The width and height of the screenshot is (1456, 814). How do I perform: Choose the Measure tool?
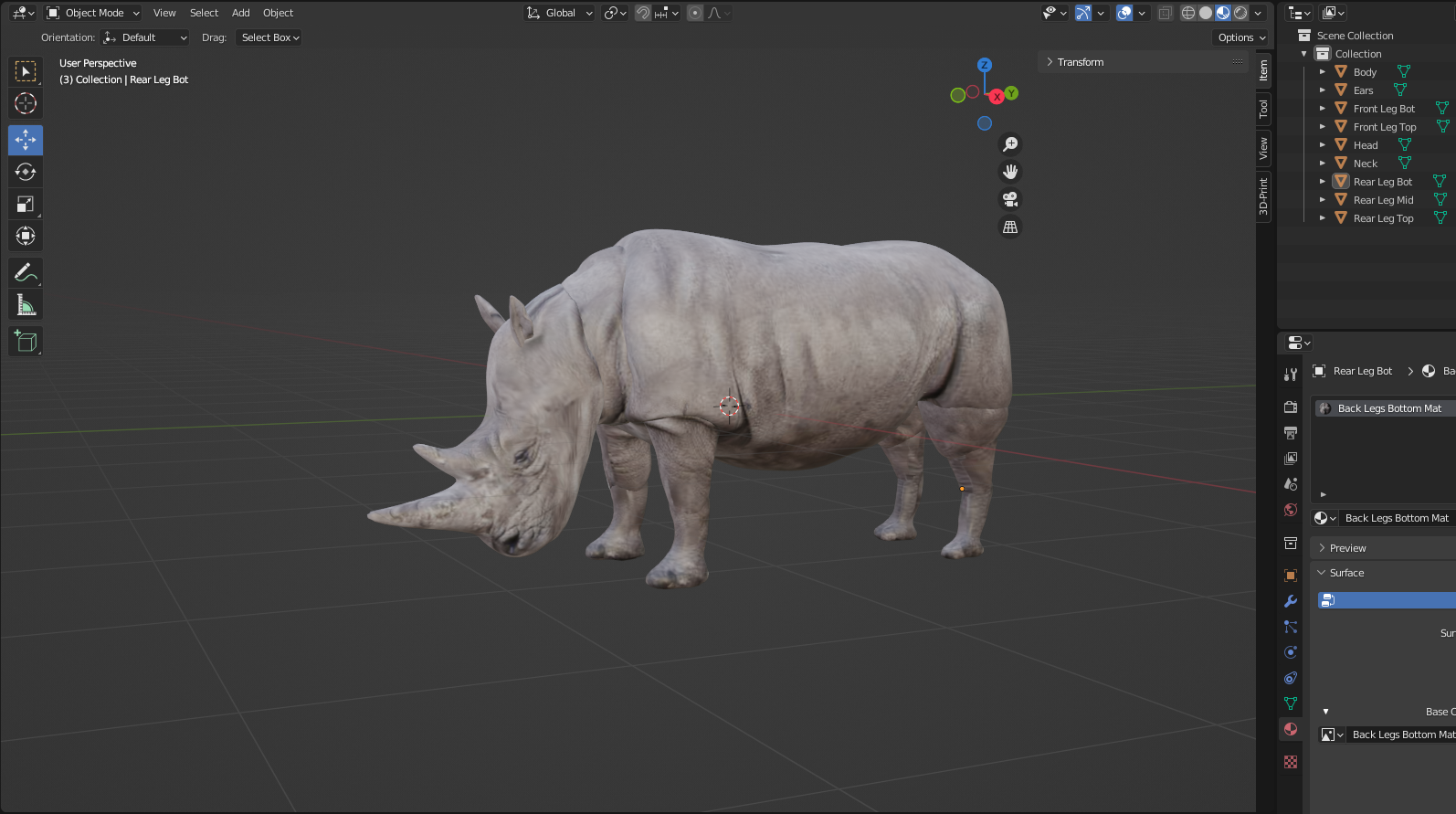click(26, 305)
